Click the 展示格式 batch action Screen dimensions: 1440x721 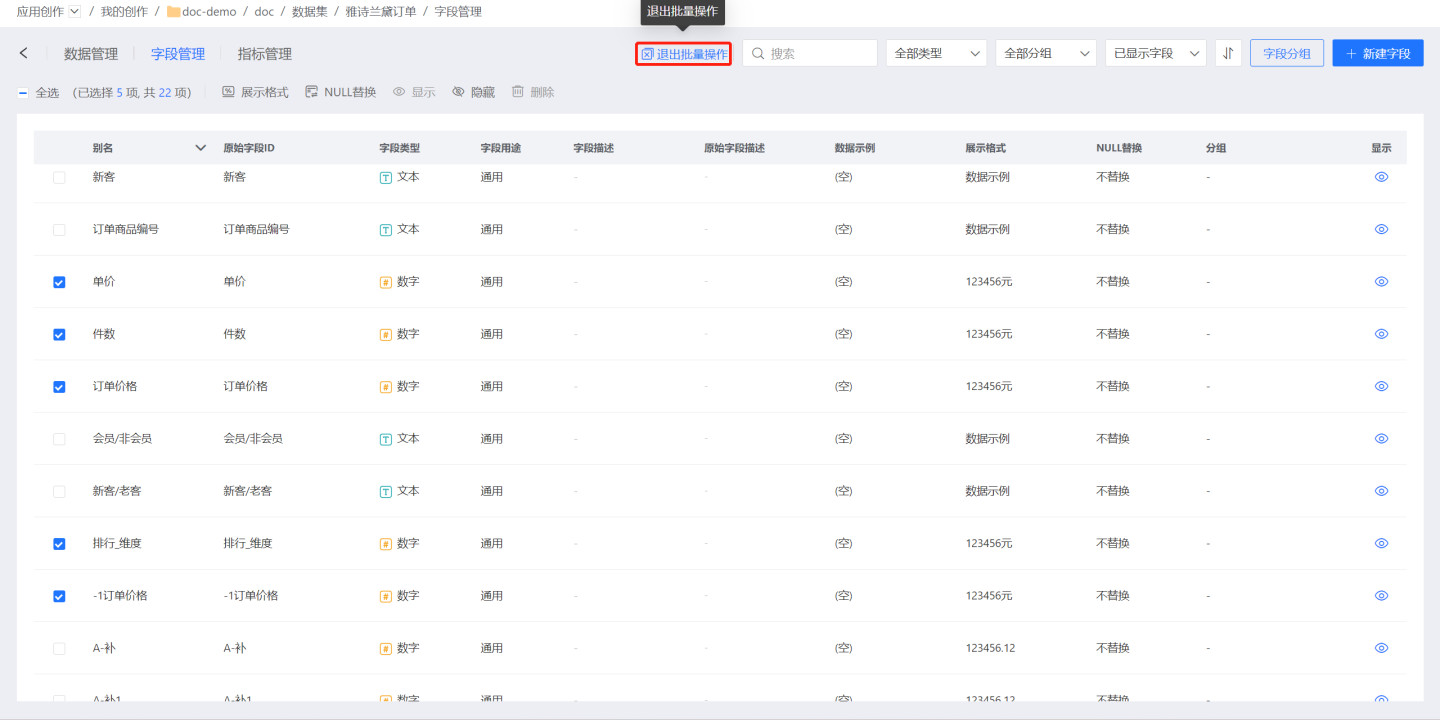pyautogui.click(x=255, y=92)
